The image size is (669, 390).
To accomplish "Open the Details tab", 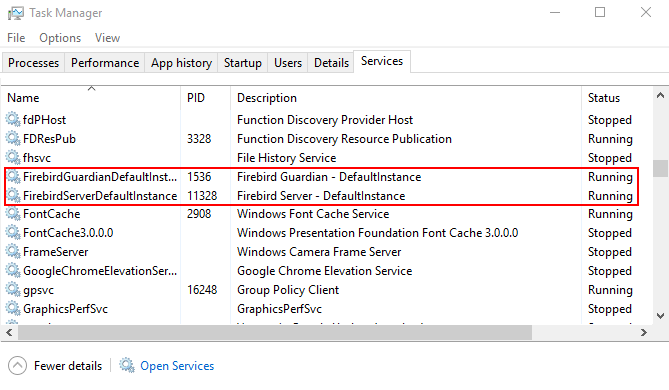I will [x=331, y=63].
